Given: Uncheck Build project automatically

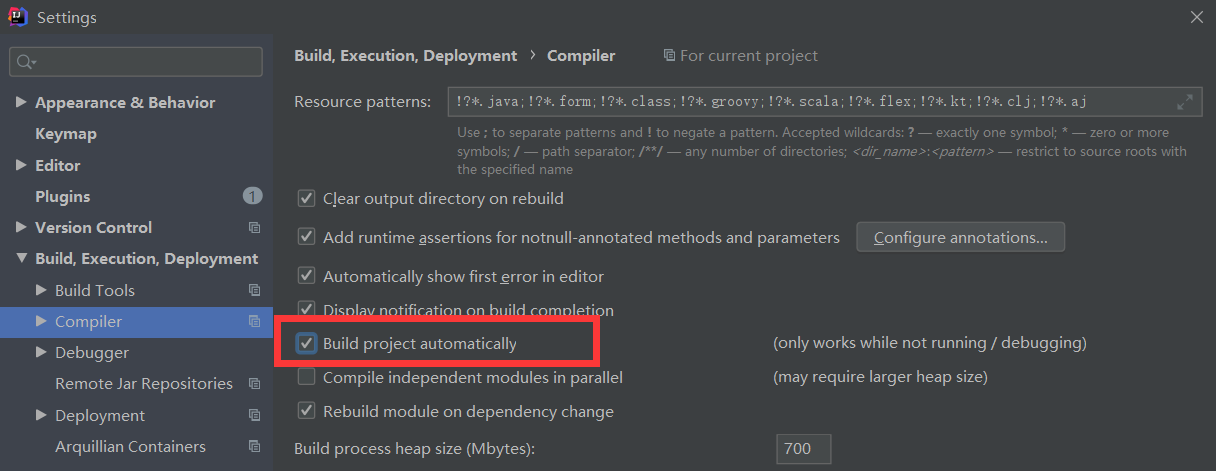Looking at the screenshot, I should pos(306,343).
